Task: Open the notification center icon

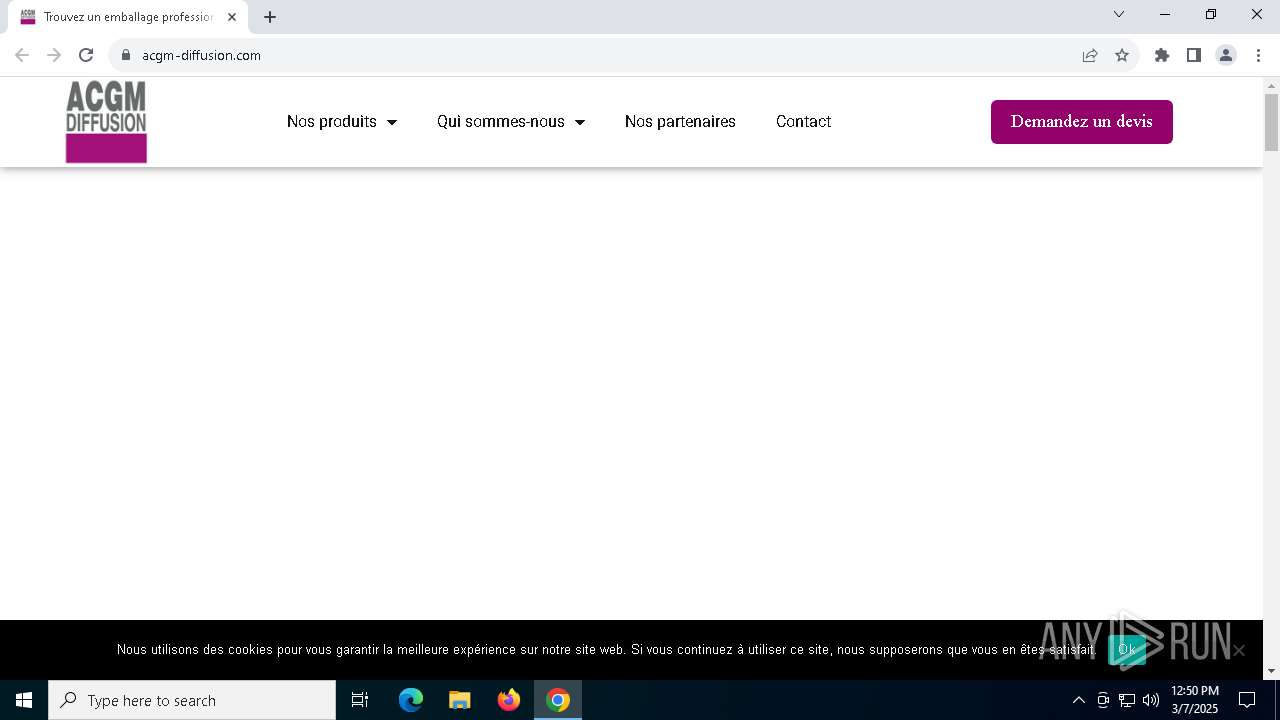Action: pos(1247,700)
